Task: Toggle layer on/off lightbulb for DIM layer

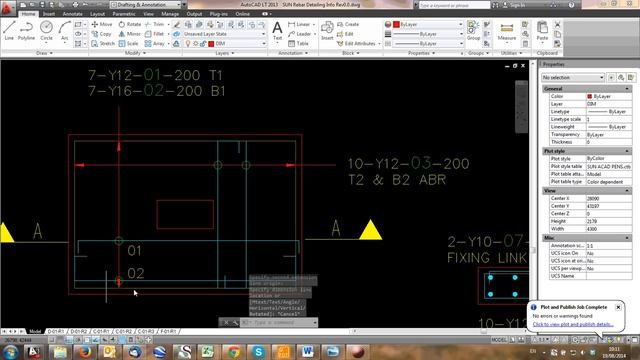Action: (188, 43)
